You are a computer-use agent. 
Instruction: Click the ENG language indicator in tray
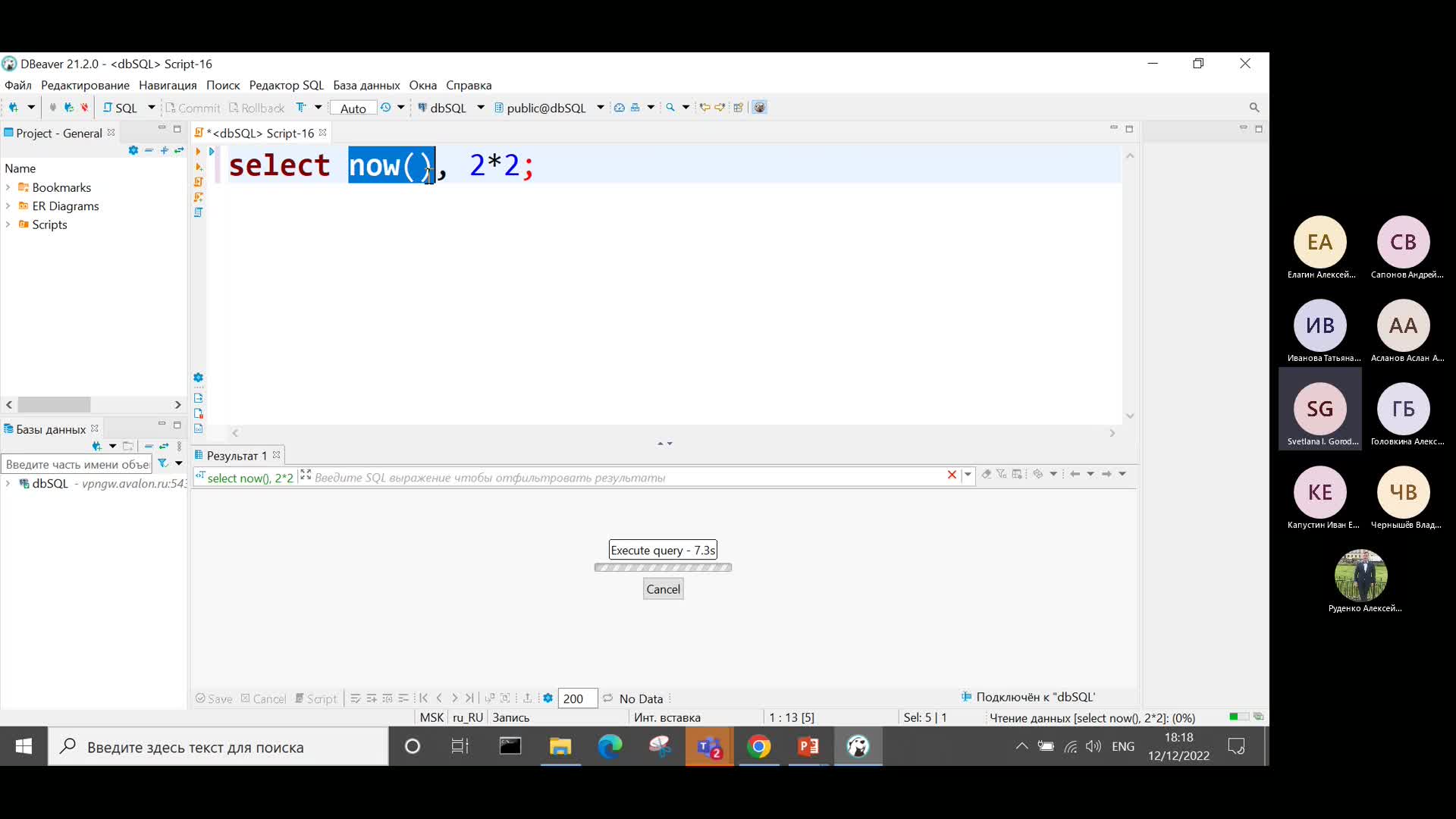pos(1123,747)
